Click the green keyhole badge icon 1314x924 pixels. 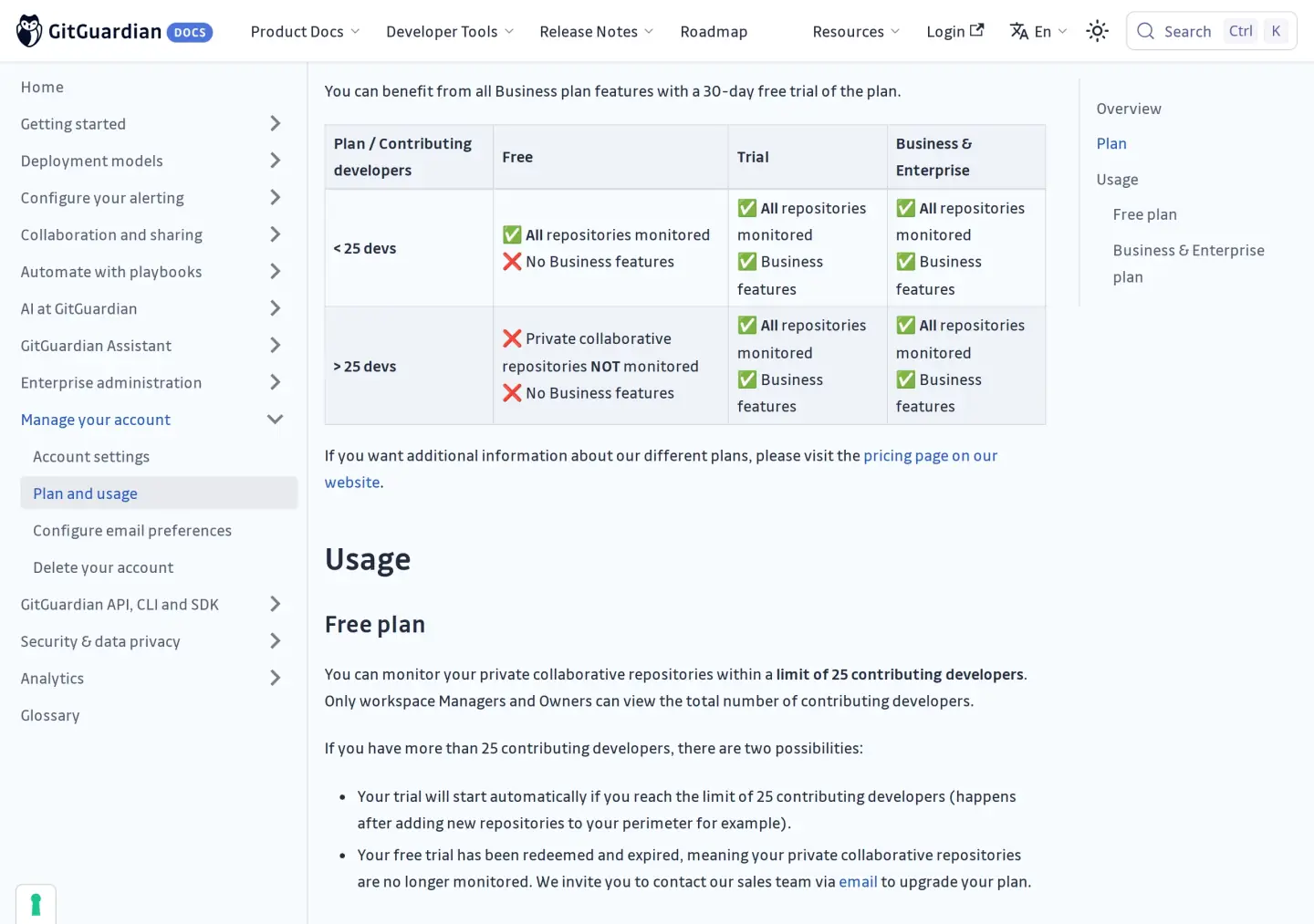(36, 904)
